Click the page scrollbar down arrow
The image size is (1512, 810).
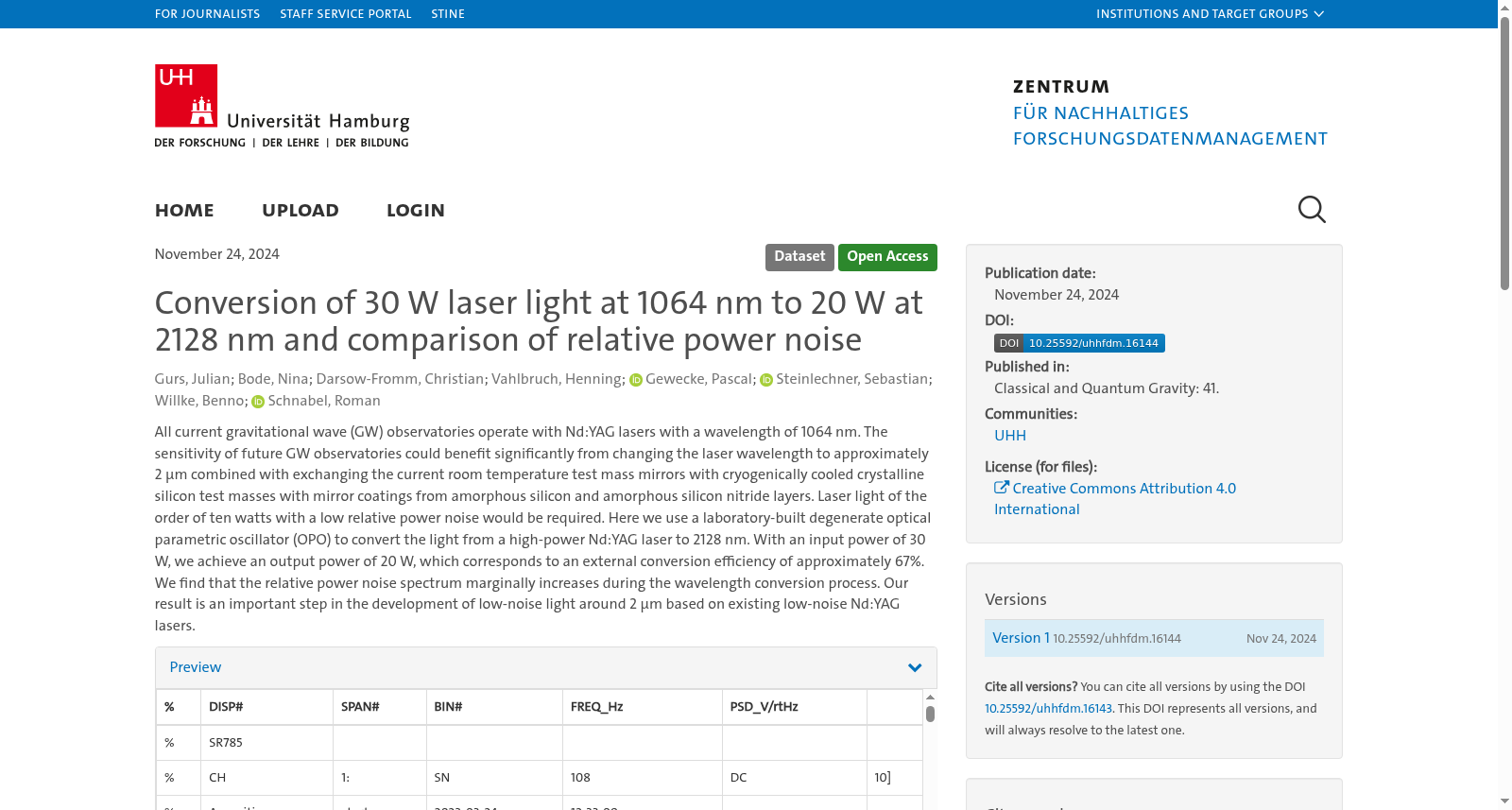click(x=1504, y=802)
